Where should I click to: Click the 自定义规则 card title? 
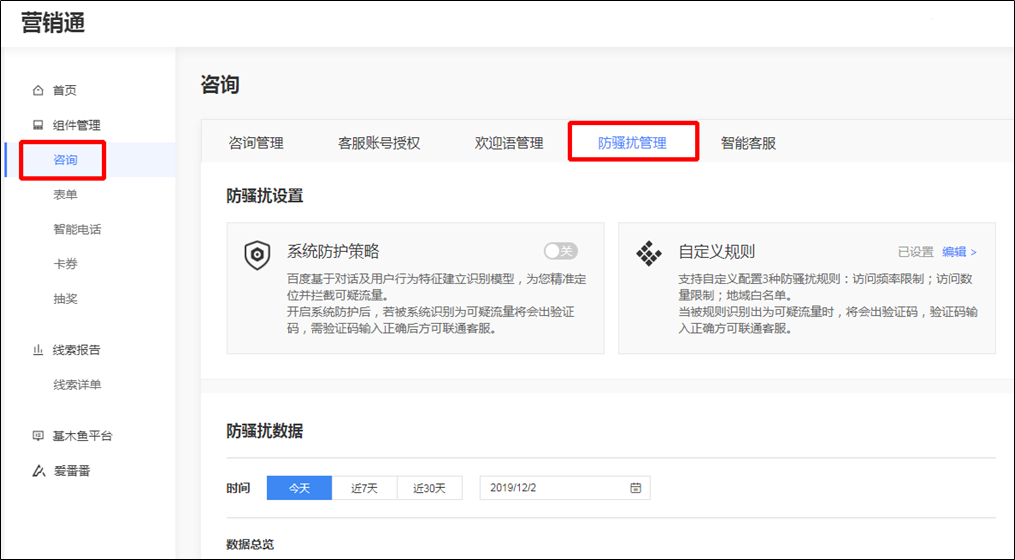point(717,251)
